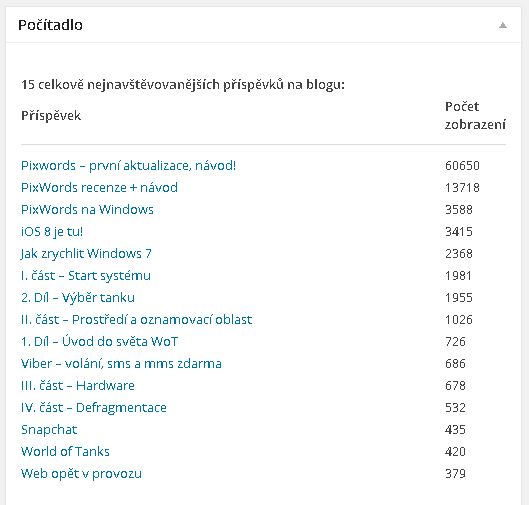Open "II. část – Prostředí a oznamovací oblast"
529x505 pixels.
tap(136, 319)
